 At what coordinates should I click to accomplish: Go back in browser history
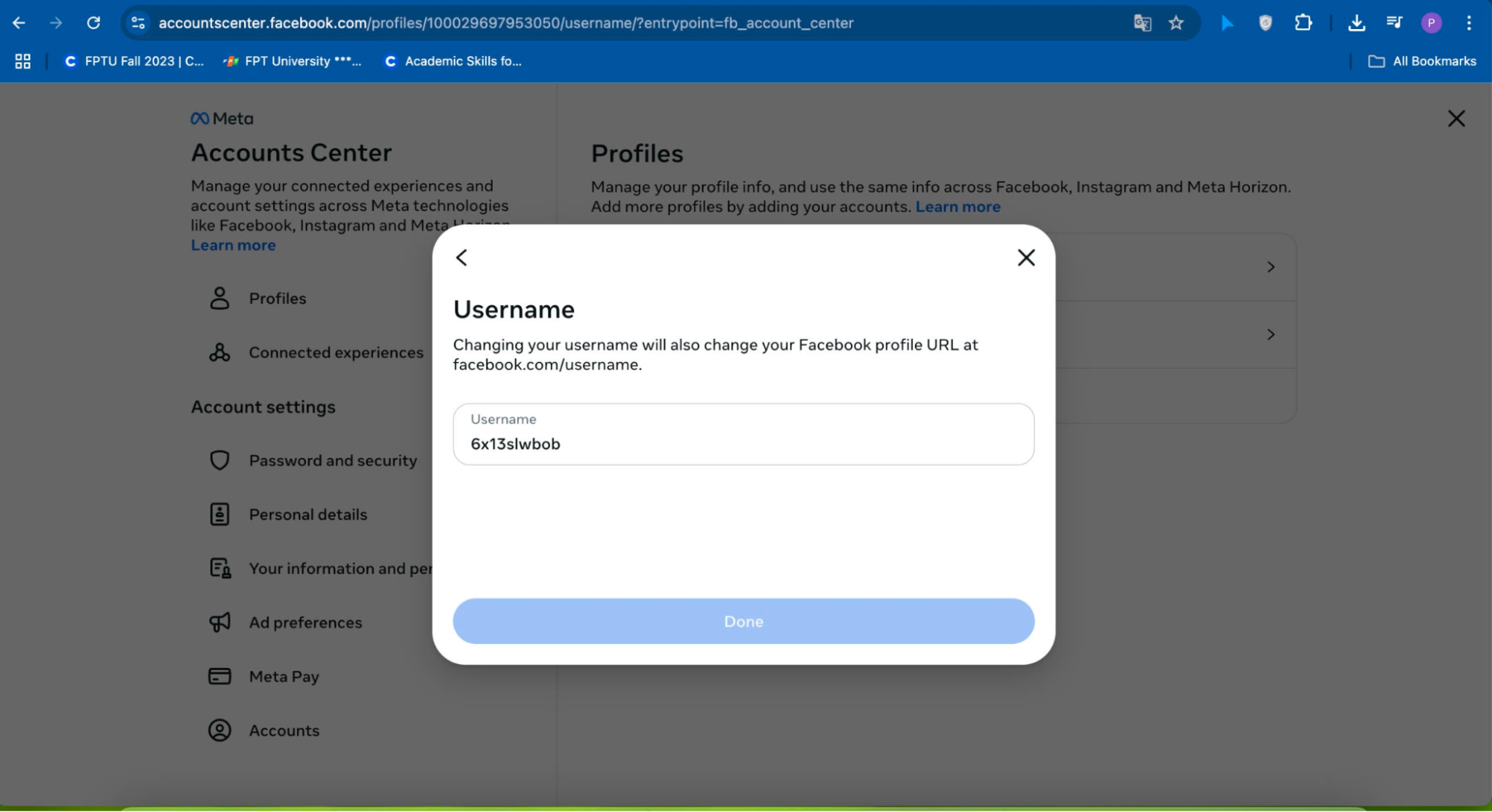point(19,22)
